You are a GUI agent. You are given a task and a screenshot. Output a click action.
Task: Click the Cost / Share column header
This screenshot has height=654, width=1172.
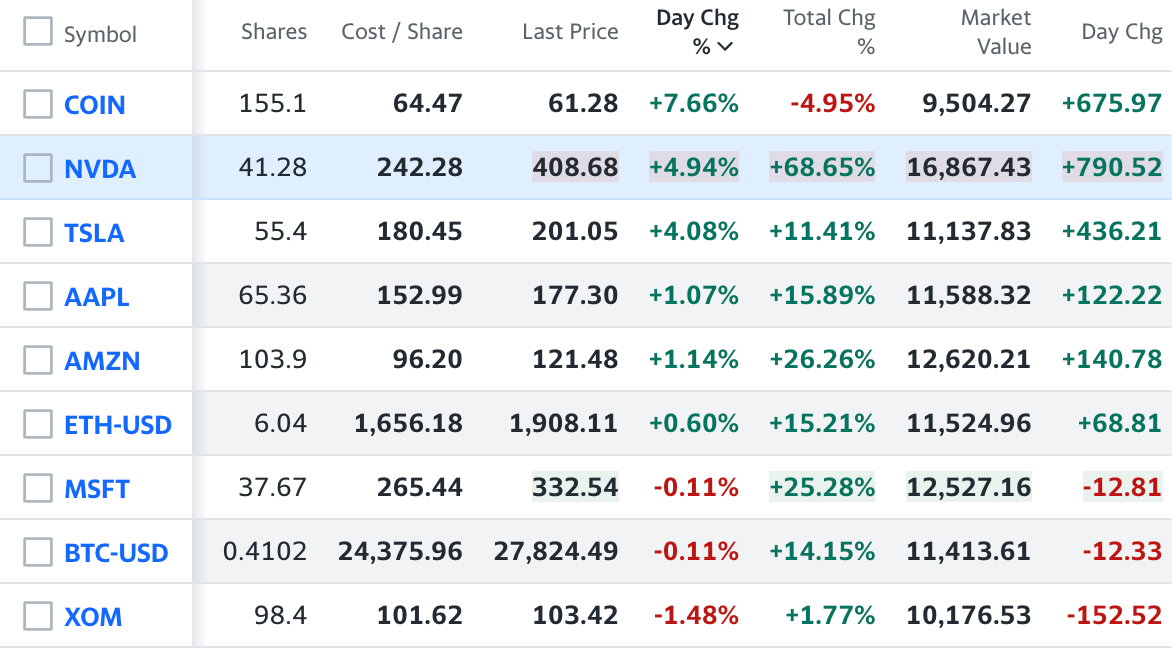(402, 32)
